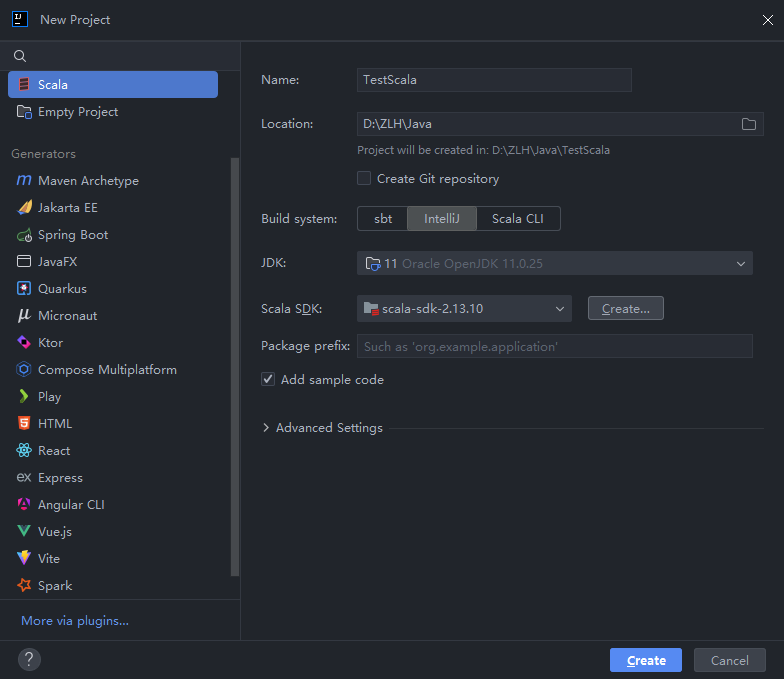The height and width of the screenshot is (679, 784).
Task: Click the Quarkus icon
Action: point(24,288)
